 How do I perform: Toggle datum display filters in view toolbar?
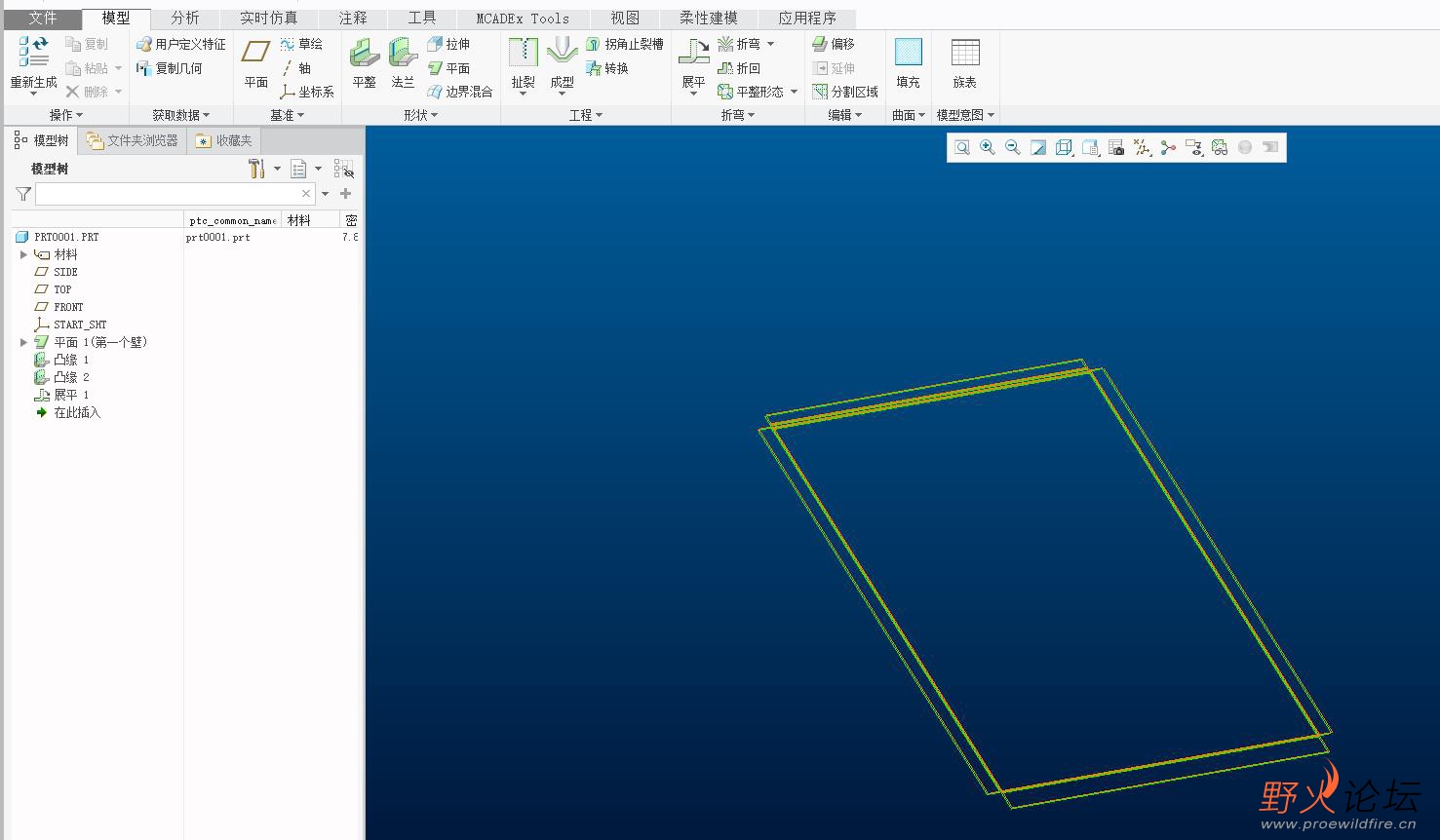(x=1142, y=147)
